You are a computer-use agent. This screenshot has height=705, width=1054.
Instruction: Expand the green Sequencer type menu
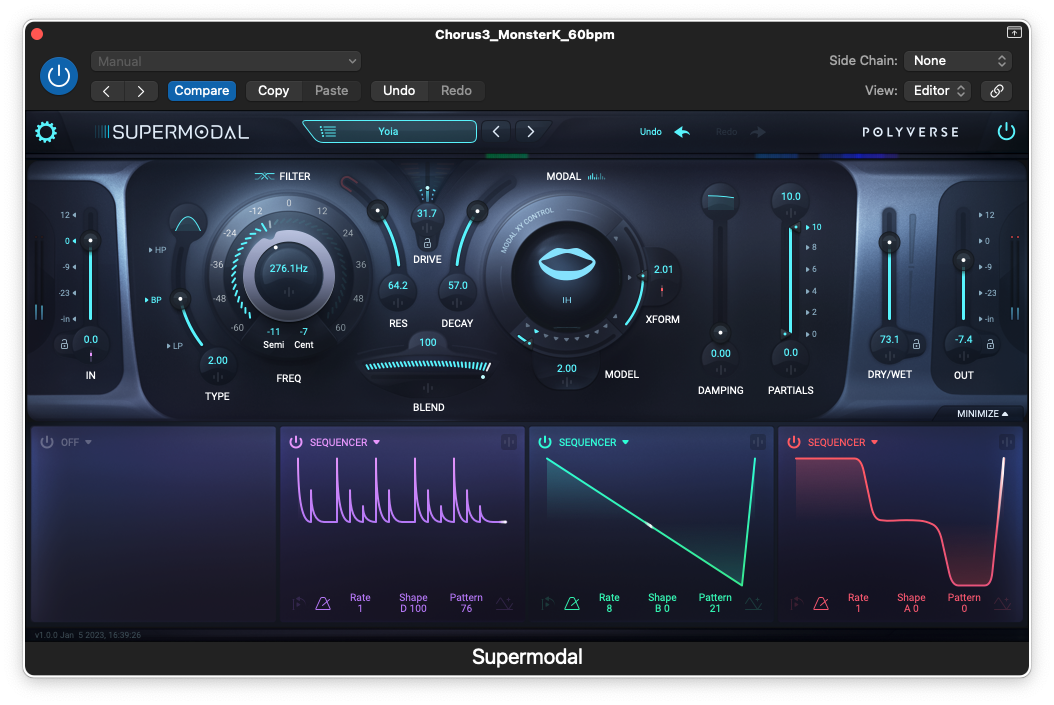click(x=626, y=442)
